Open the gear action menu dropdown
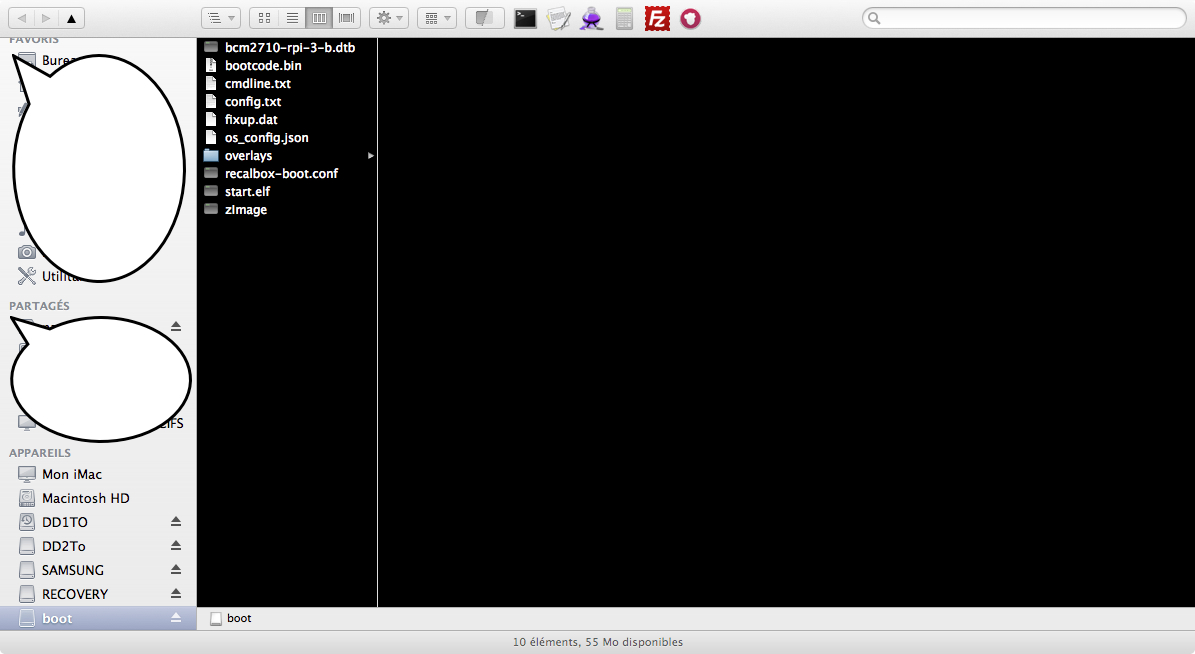 coord(388,18)
